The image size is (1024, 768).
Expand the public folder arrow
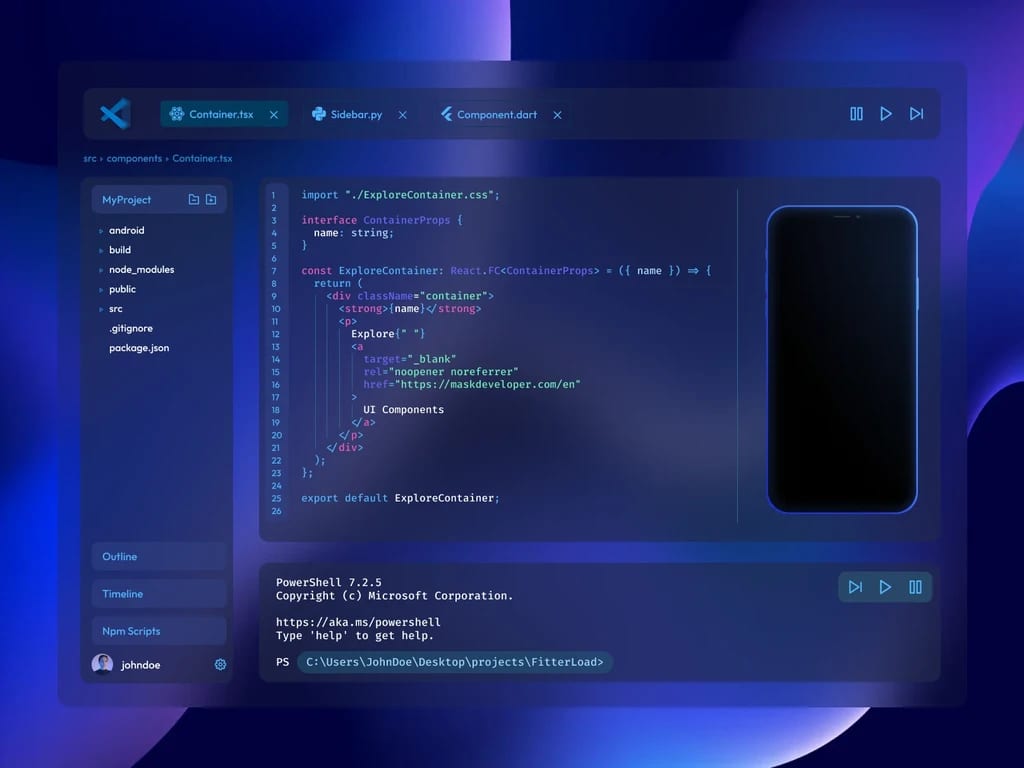(x=101, y=289)
